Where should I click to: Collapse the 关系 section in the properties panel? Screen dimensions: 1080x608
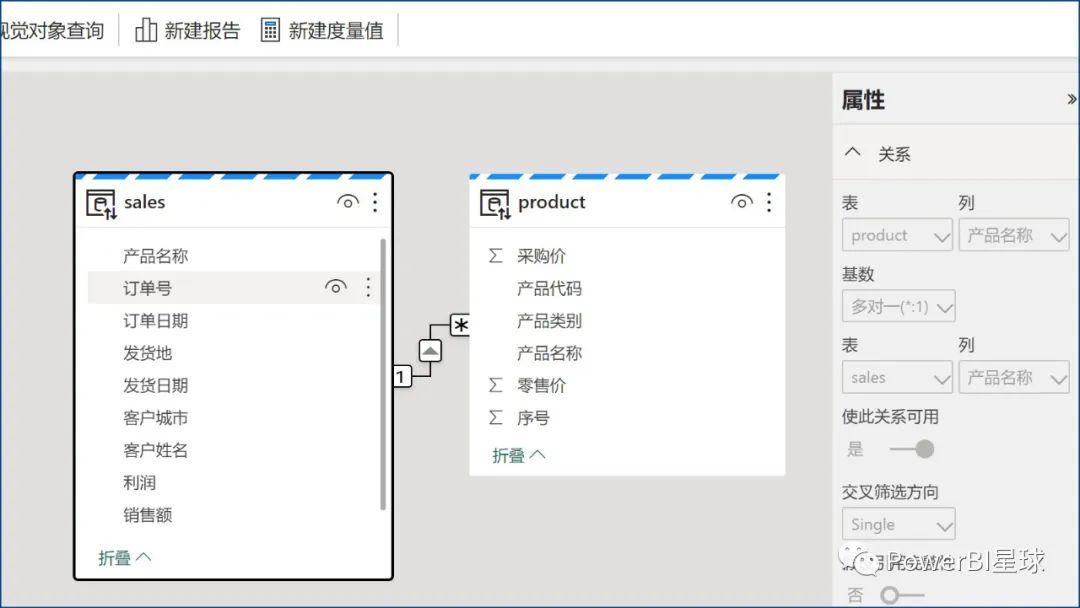point(852,152)
